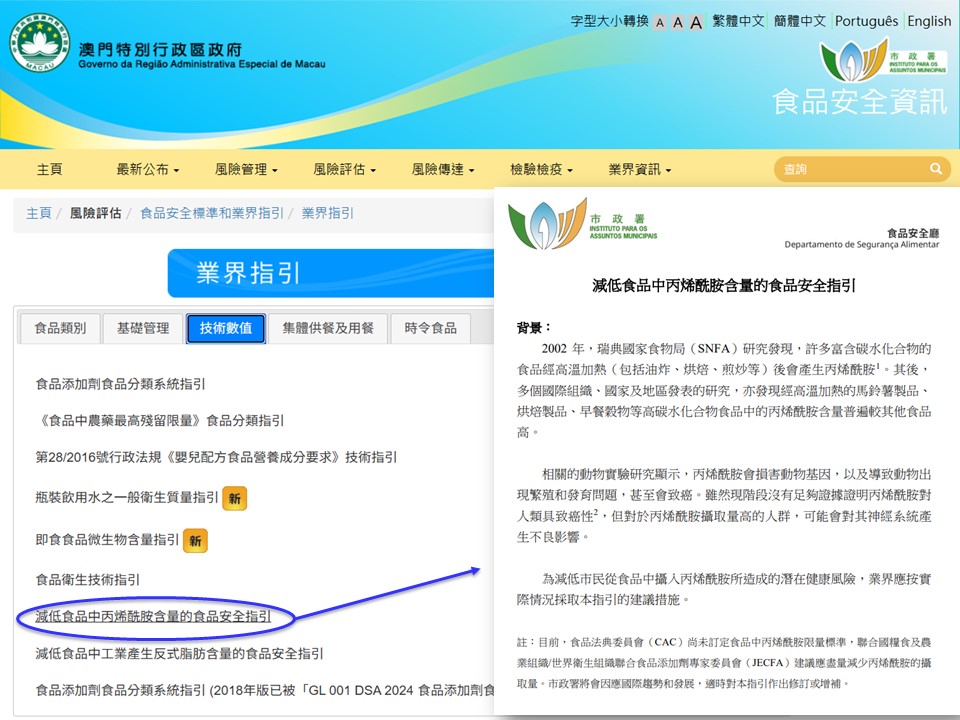Switch to the 食品類別 tab
Screen dimensions: 960x720
60,328
